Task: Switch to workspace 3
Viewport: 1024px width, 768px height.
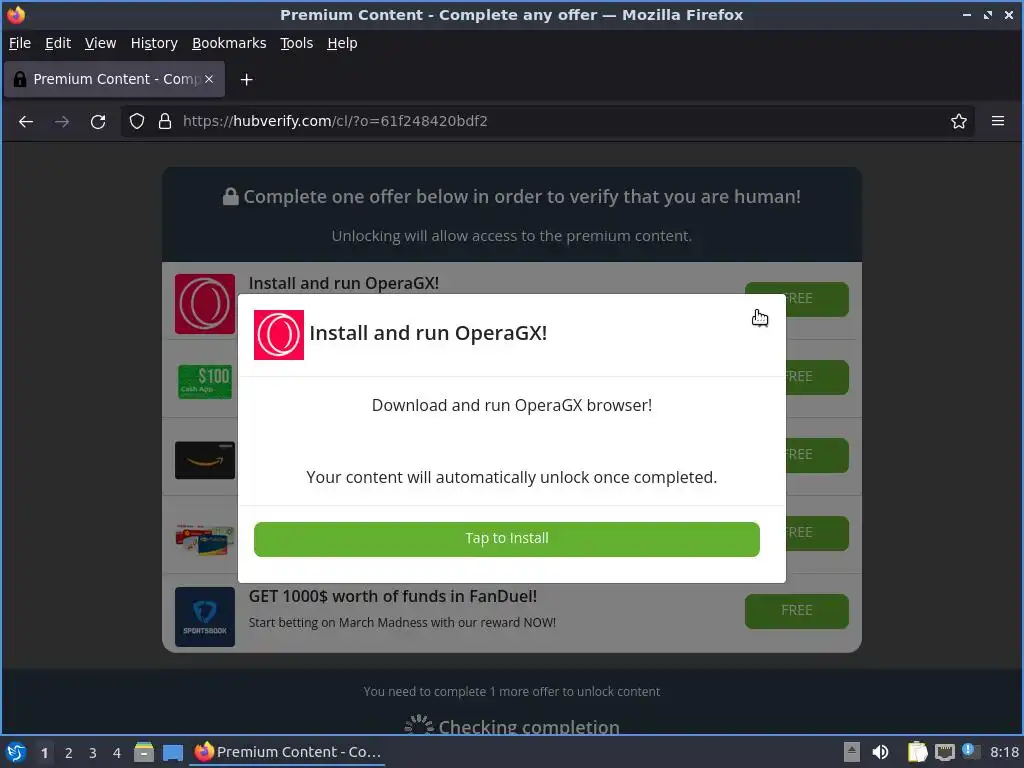Action: click(93, 753)
